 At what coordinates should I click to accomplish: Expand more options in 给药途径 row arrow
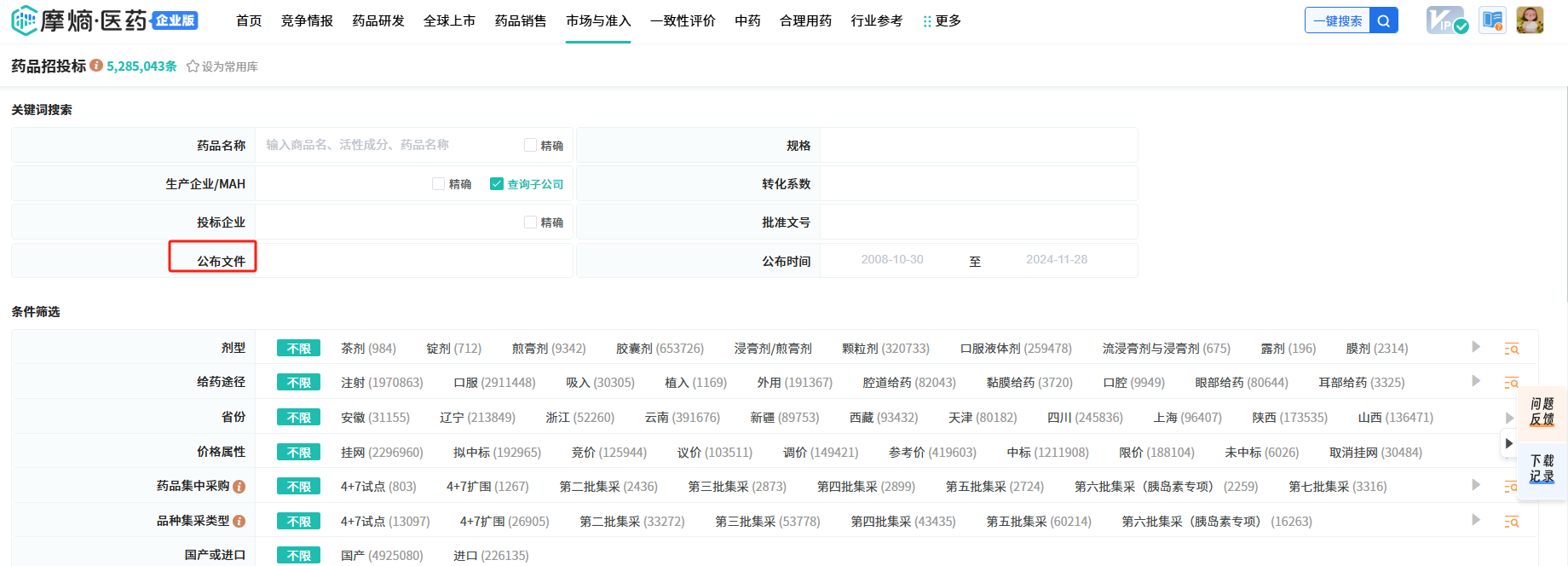tap(1476, 381)
